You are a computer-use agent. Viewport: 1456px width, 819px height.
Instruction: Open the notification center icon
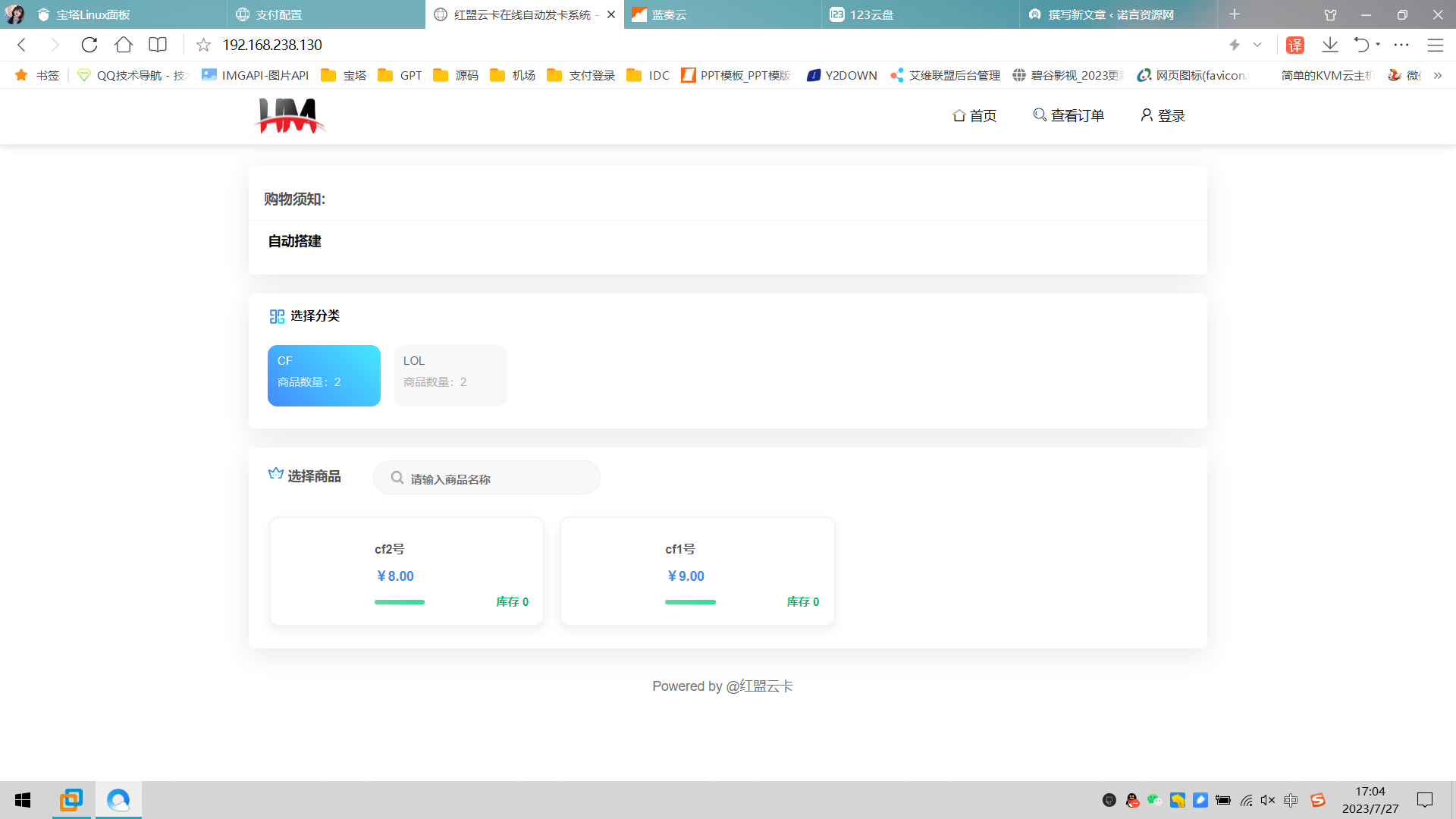tap(1425, 800)
